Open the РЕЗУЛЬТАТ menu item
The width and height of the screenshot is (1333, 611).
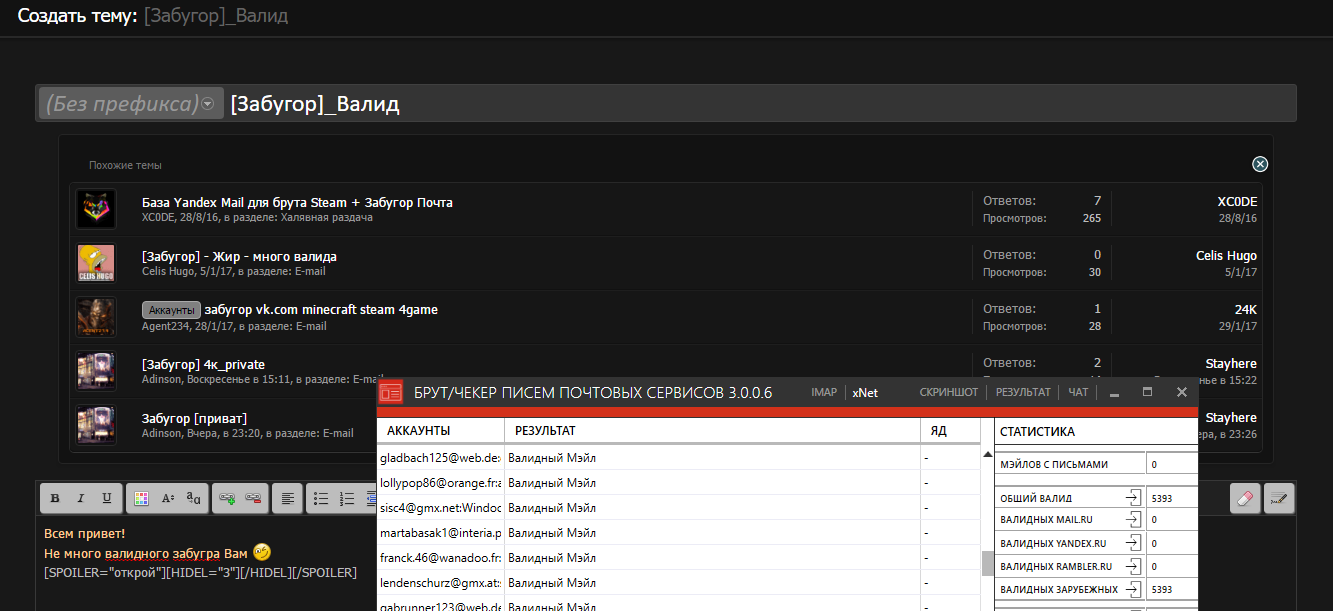tap(1023, 393)
